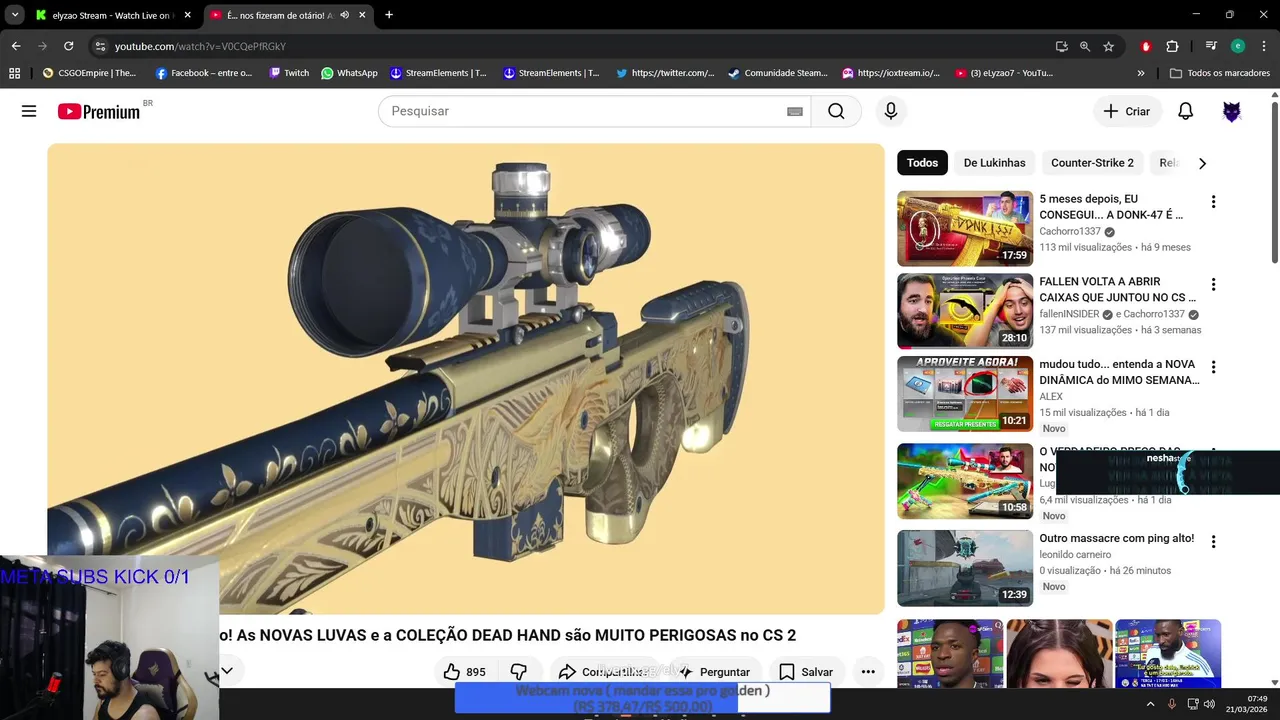This screenshot has width=1280, height=720.
Task: Open Twitch bookmark
Action: pyautogui.click(x=289, y=73)
